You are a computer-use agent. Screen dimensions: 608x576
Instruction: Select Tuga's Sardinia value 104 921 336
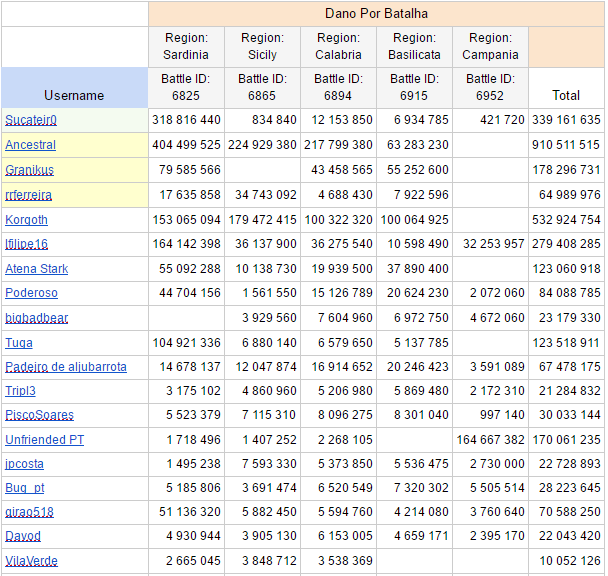coord(186,343)
